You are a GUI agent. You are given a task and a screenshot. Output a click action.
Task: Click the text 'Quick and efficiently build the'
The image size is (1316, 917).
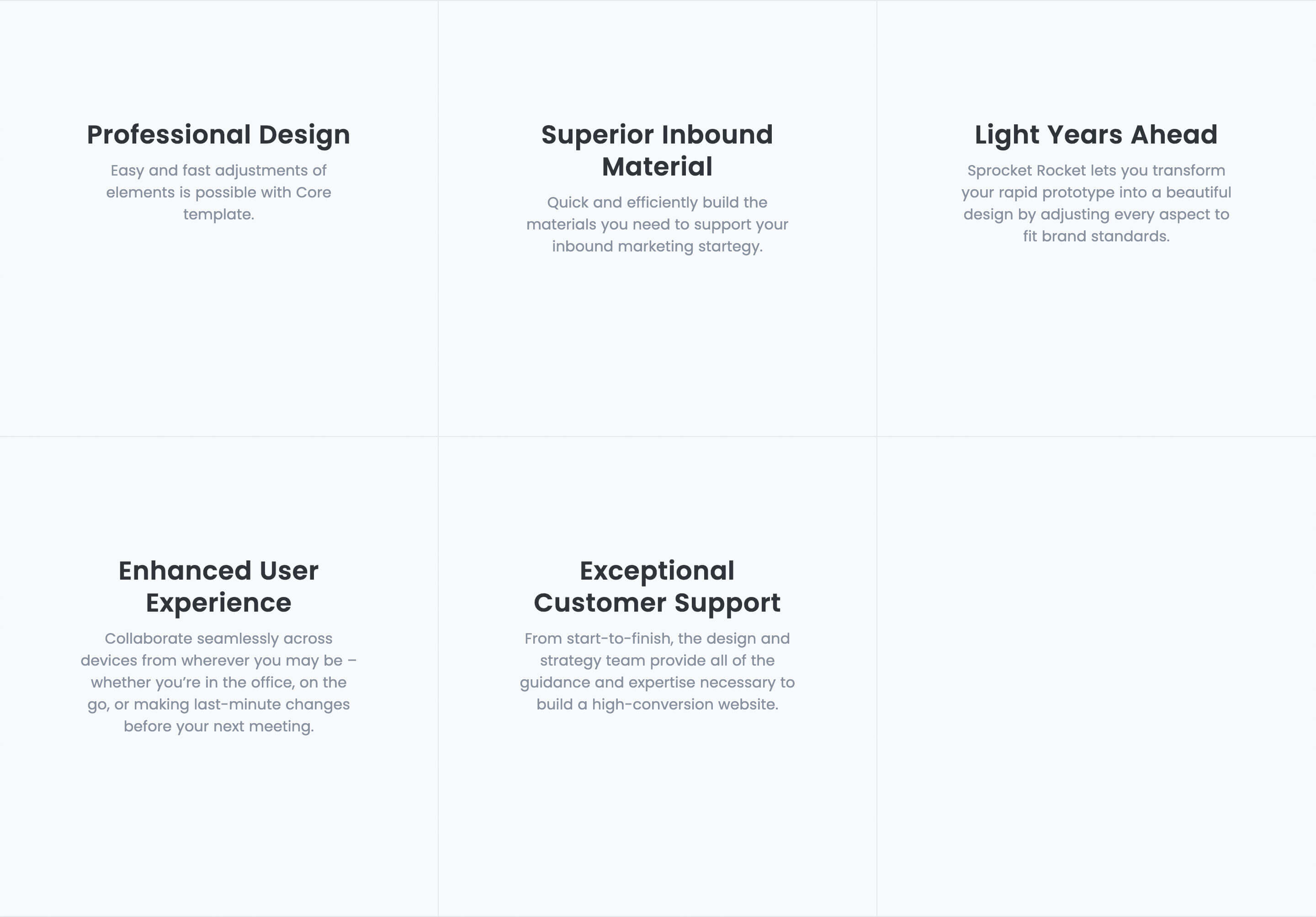(x=657, y=203)
